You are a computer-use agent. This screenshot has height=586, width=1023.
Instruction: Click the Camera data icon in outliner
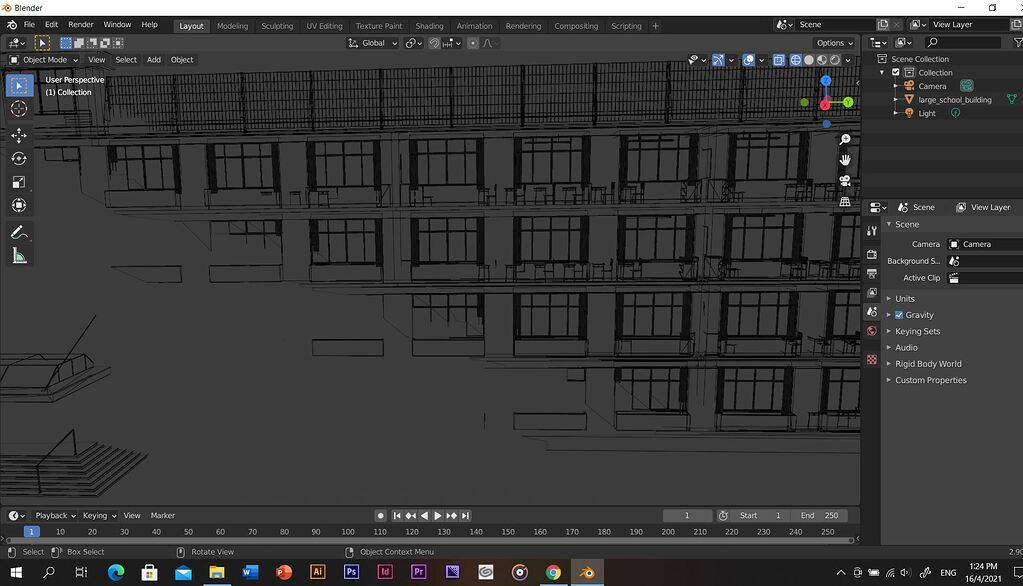(966, 85)
